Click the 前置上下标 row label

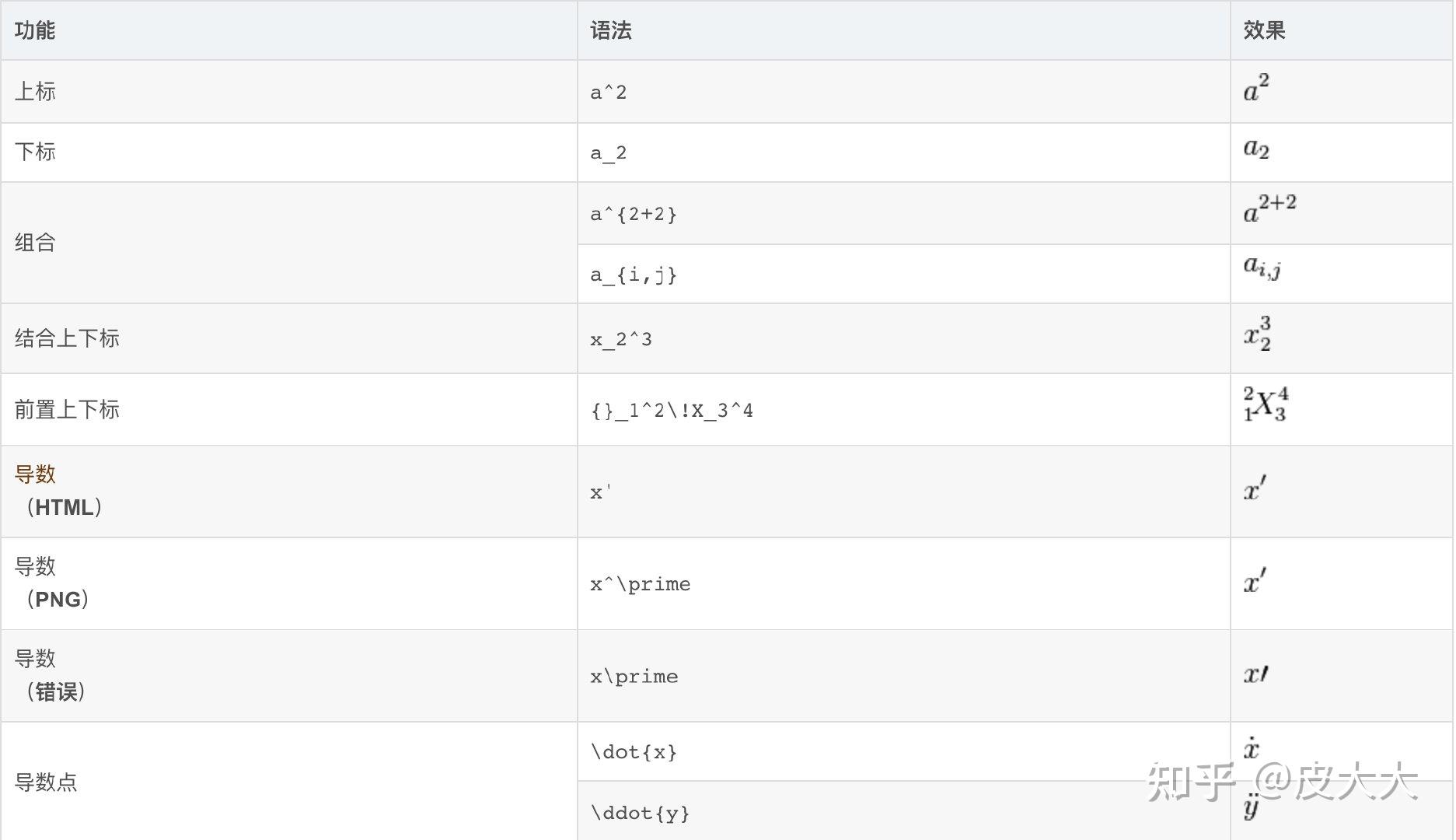click(67, 410)
